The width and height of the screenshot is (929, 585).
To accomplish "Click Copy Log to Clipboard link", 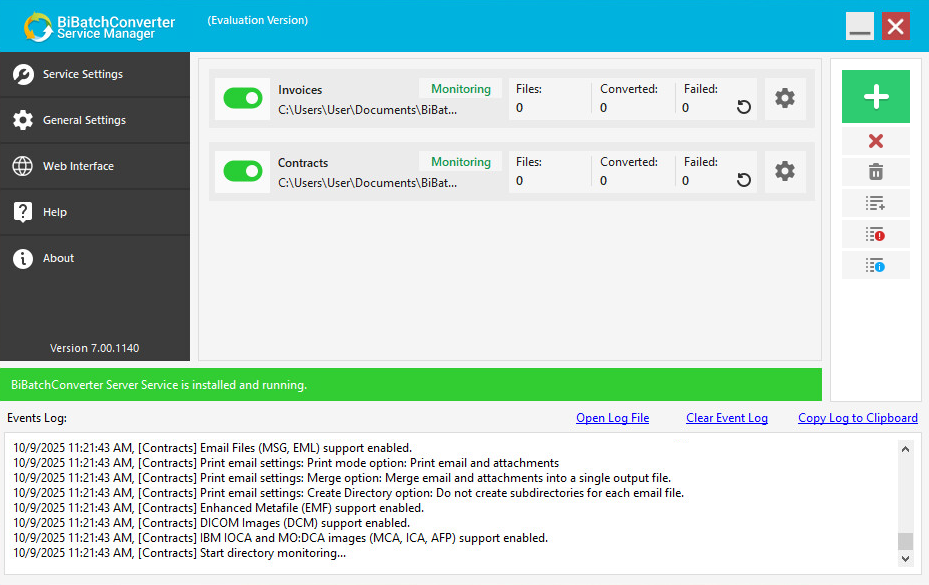I will 857,418.
